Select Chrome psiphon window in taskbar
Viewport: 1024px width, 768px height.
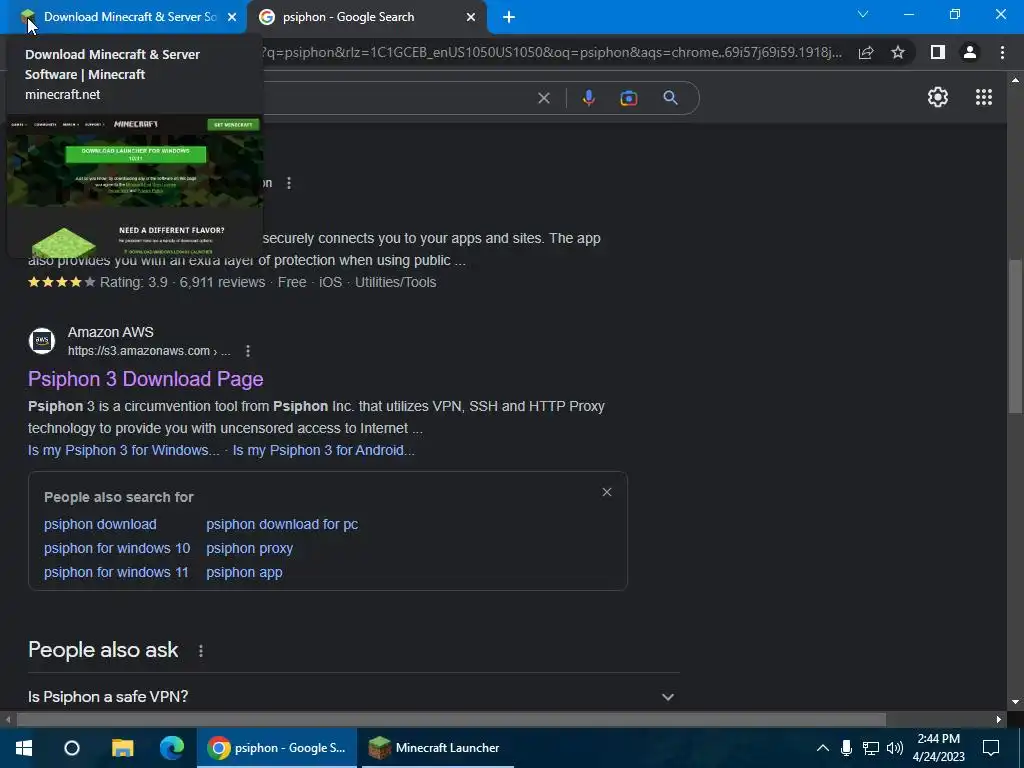[x=277, y=748]
